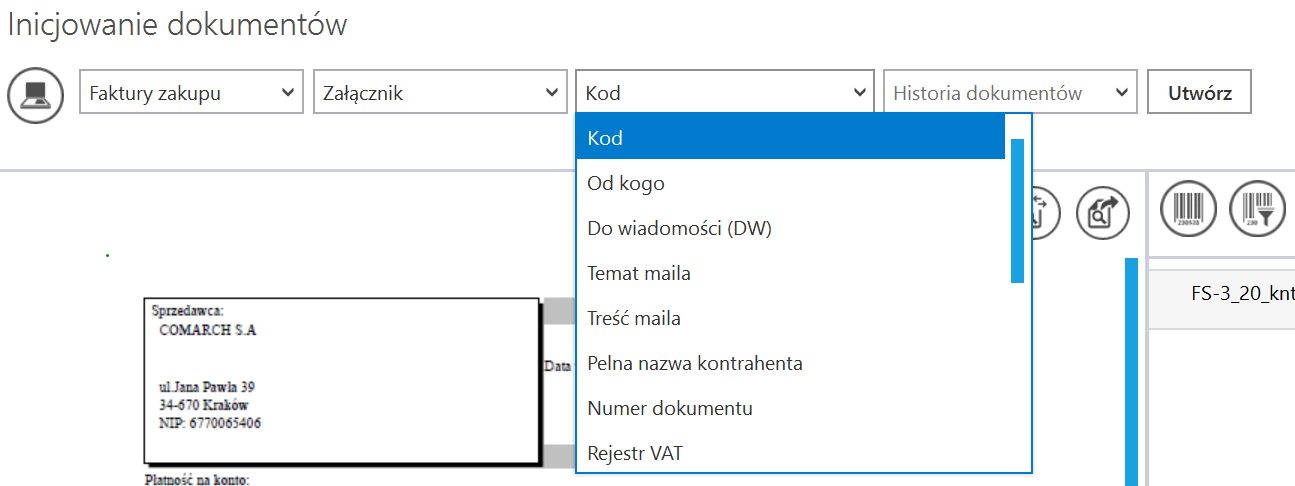Click the document search export icon

tap(1103, 211)
